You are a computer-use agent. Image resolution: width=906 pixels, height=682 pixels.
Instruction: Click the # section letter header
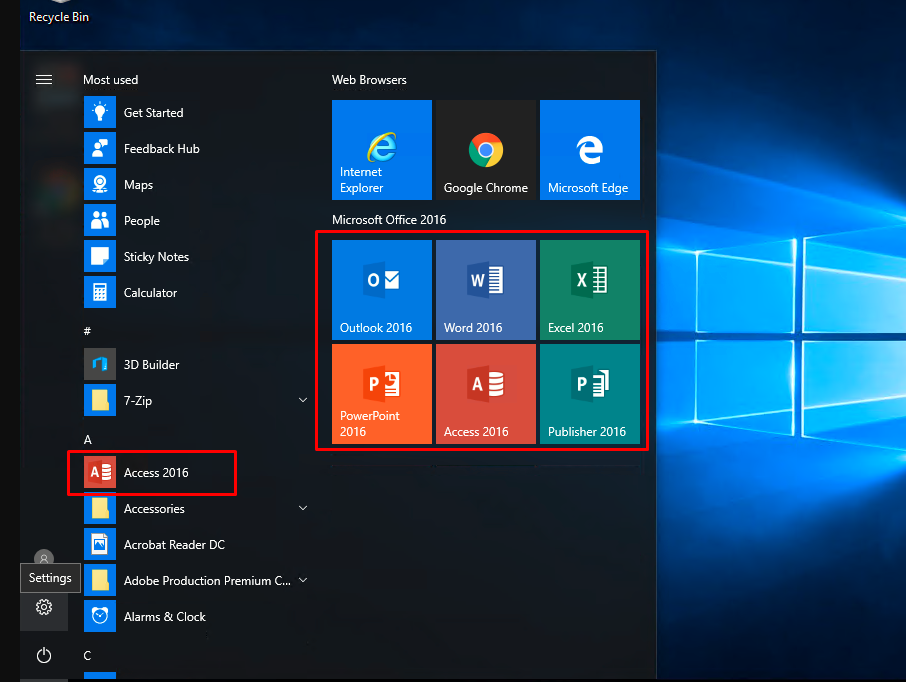pyautogui.click(x=87, y=331)
